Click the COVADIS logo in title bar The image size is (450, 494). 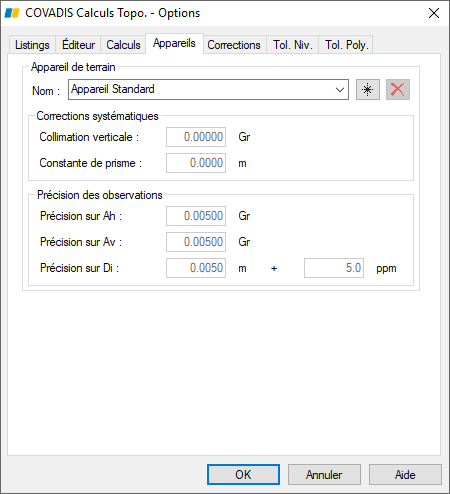(12, 13)
